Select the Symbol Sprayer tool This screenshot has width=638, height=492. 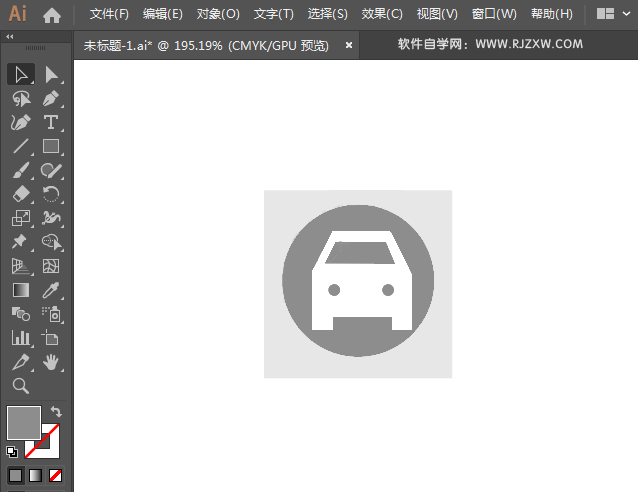(x=51, y=314)
